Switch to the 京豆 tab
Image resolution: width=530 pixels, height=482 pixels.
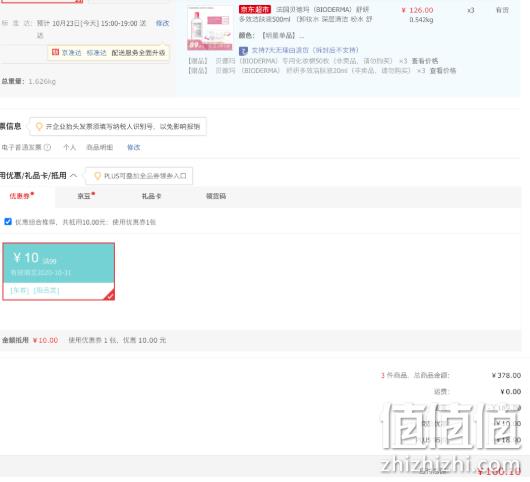click(x=86, y=196)
